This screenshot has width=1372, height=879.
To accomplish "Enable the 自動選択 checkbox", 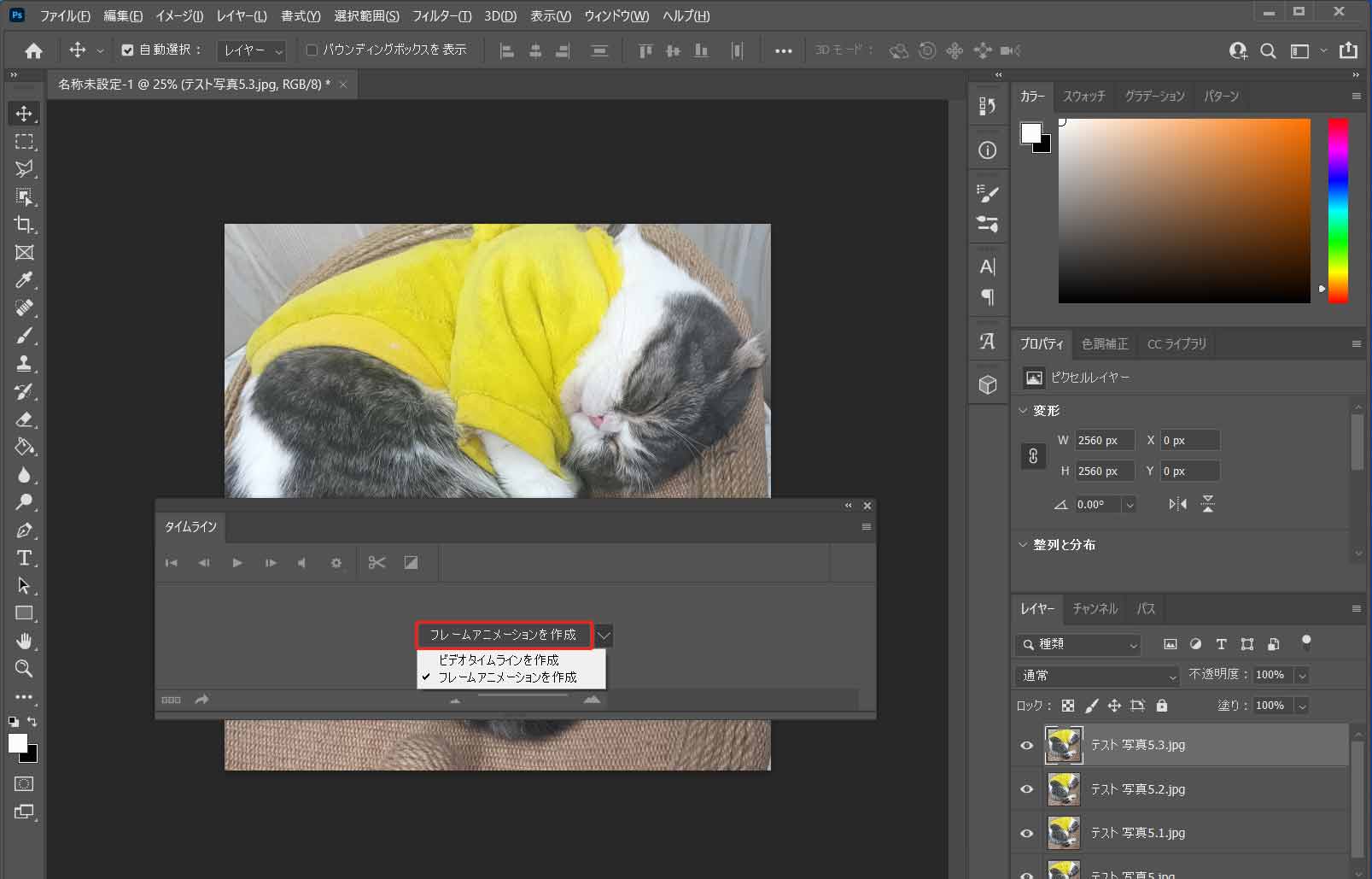I will tap(128, 50).
